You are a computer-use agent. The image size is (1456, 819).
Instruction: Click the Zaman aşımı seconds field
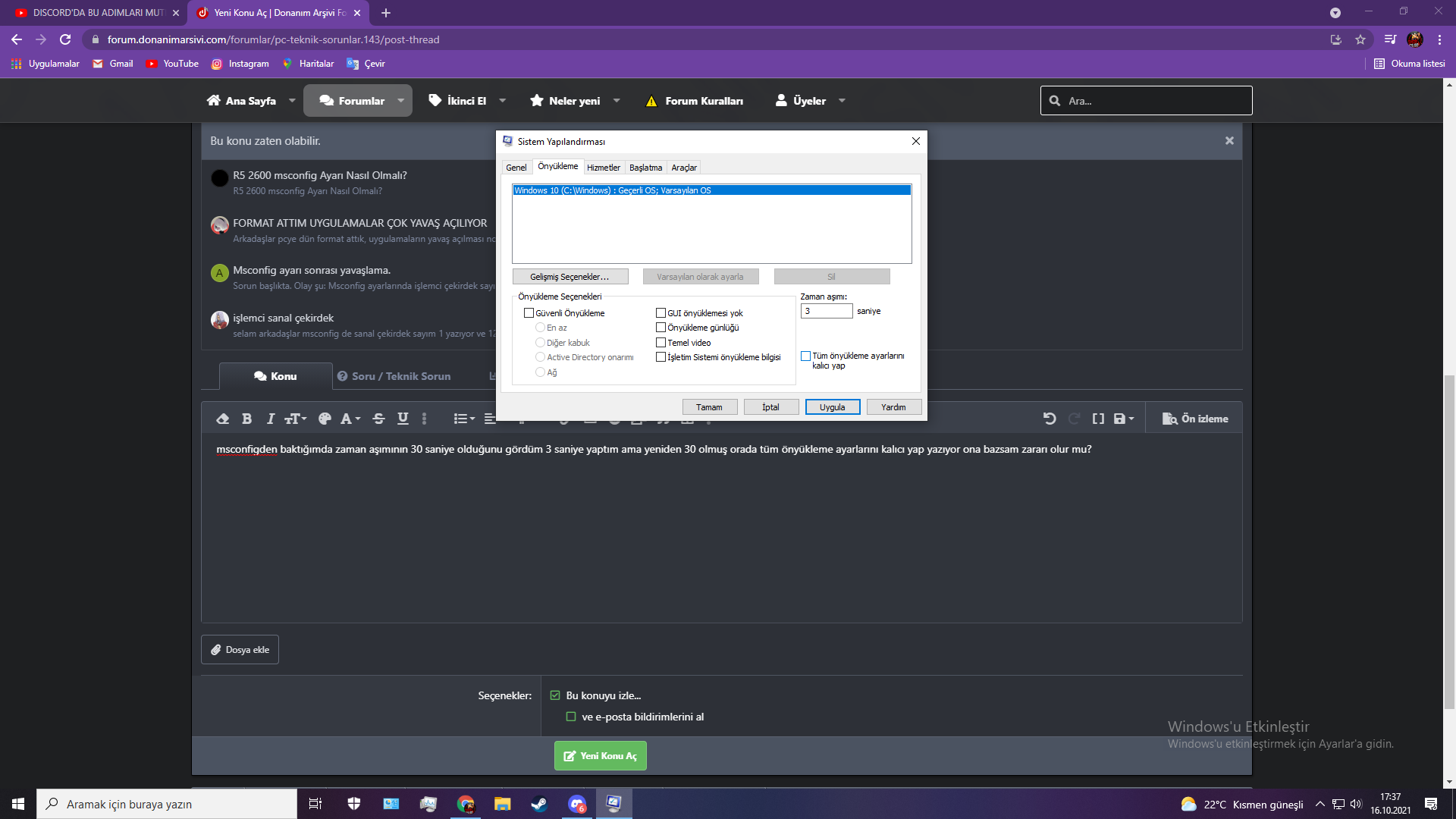pos(826,311)
